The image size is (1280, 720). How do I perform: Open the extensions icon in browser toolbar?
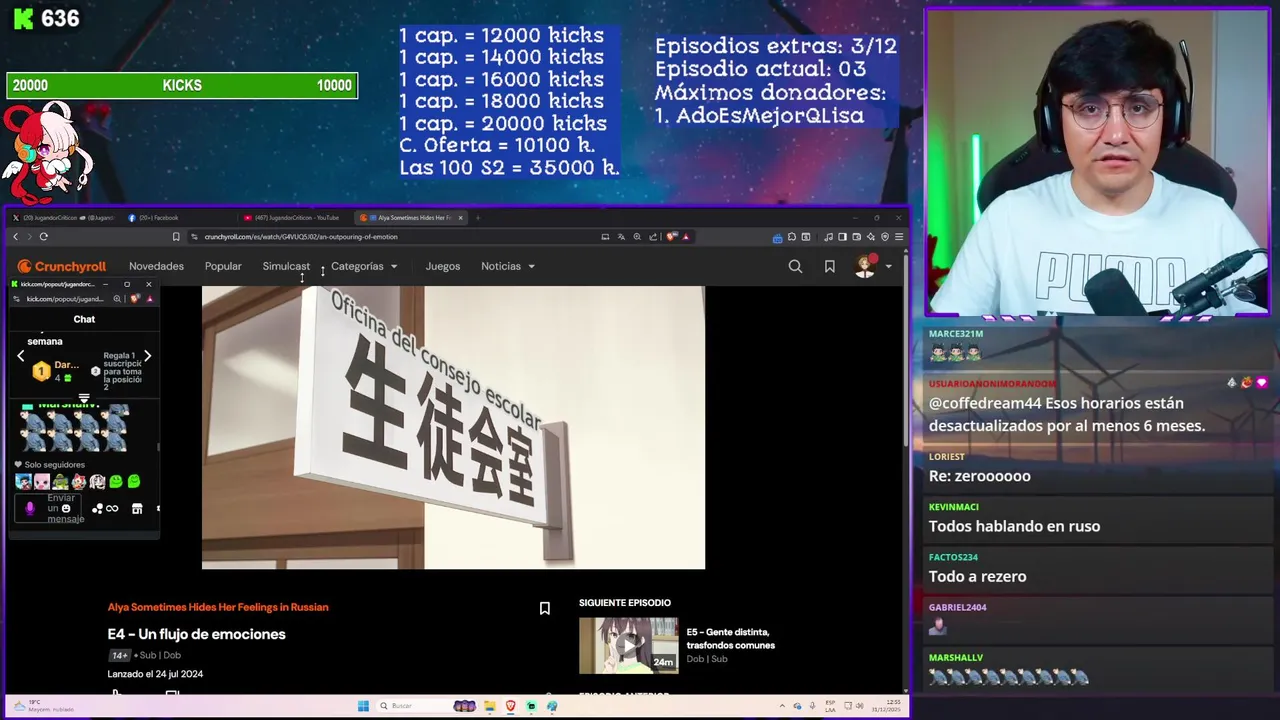click(x=791, y=237)
